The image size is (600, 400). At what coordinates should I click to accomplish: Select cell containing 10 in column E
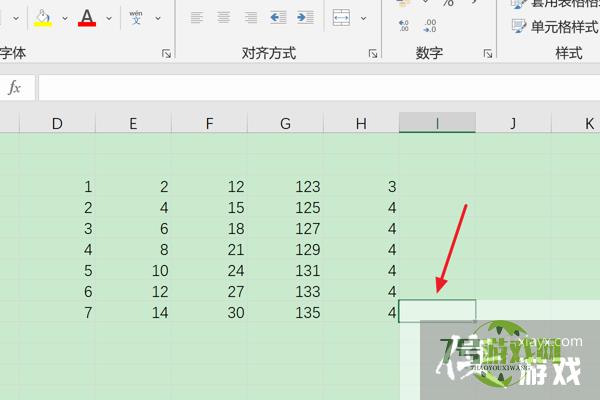[133, 271]
